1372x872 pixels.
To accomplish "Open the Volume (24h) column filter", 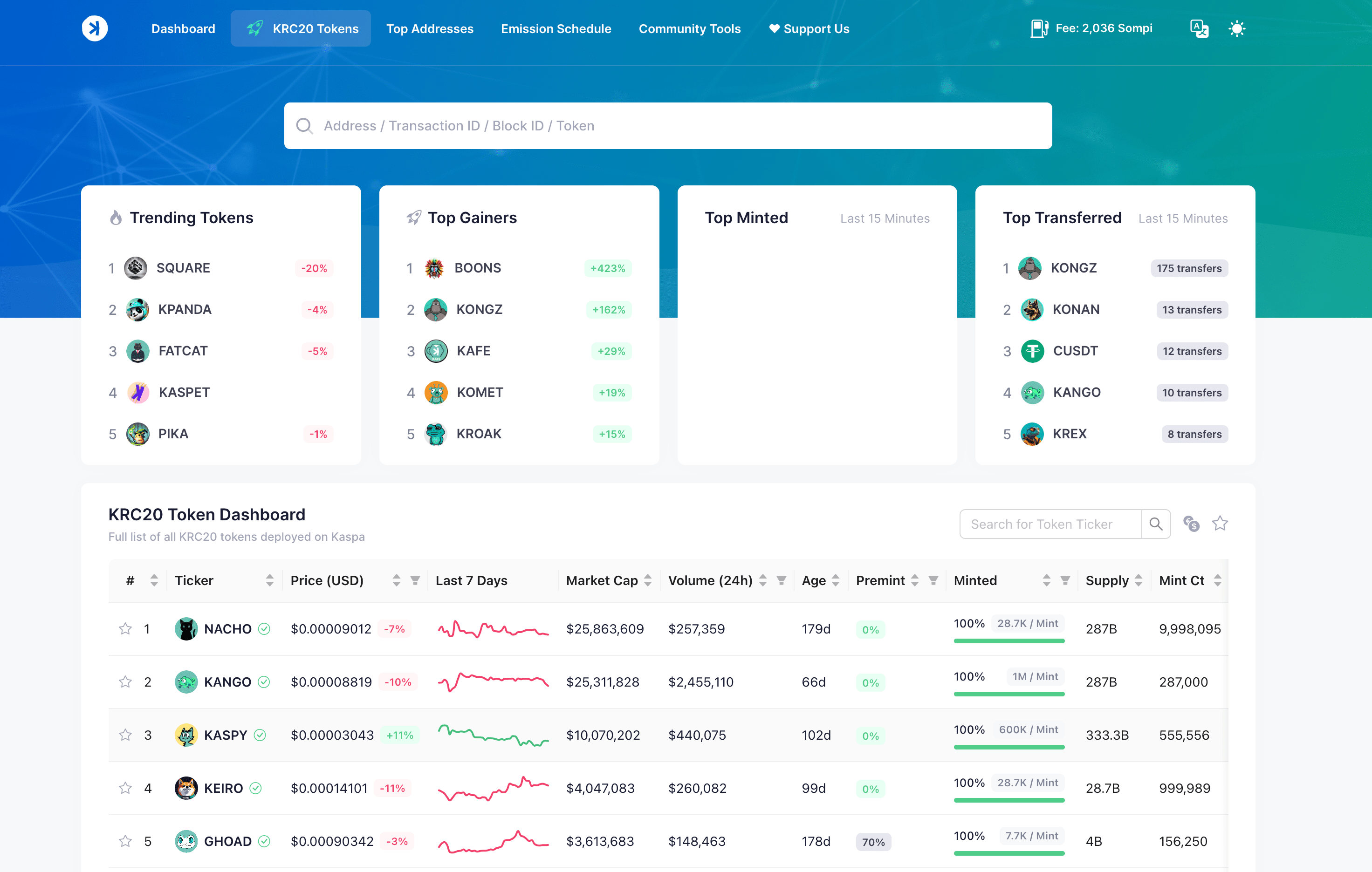I will [x=781, y=580].
